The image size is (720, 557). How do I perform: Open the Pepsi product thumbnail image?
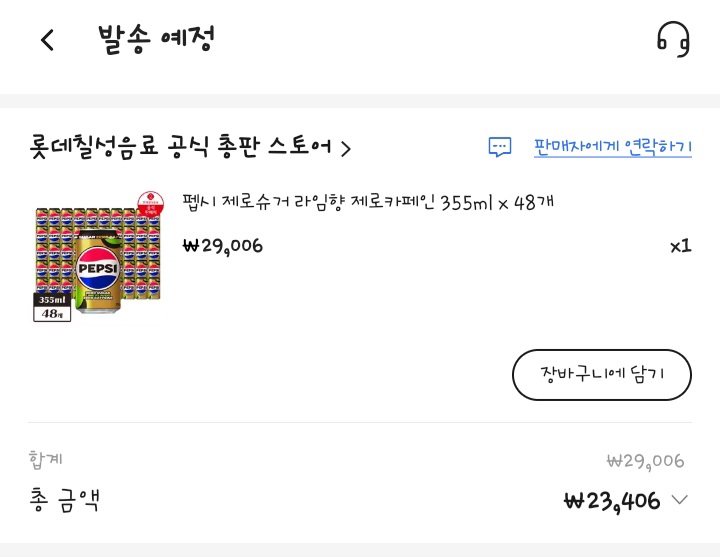coord(98,257)
